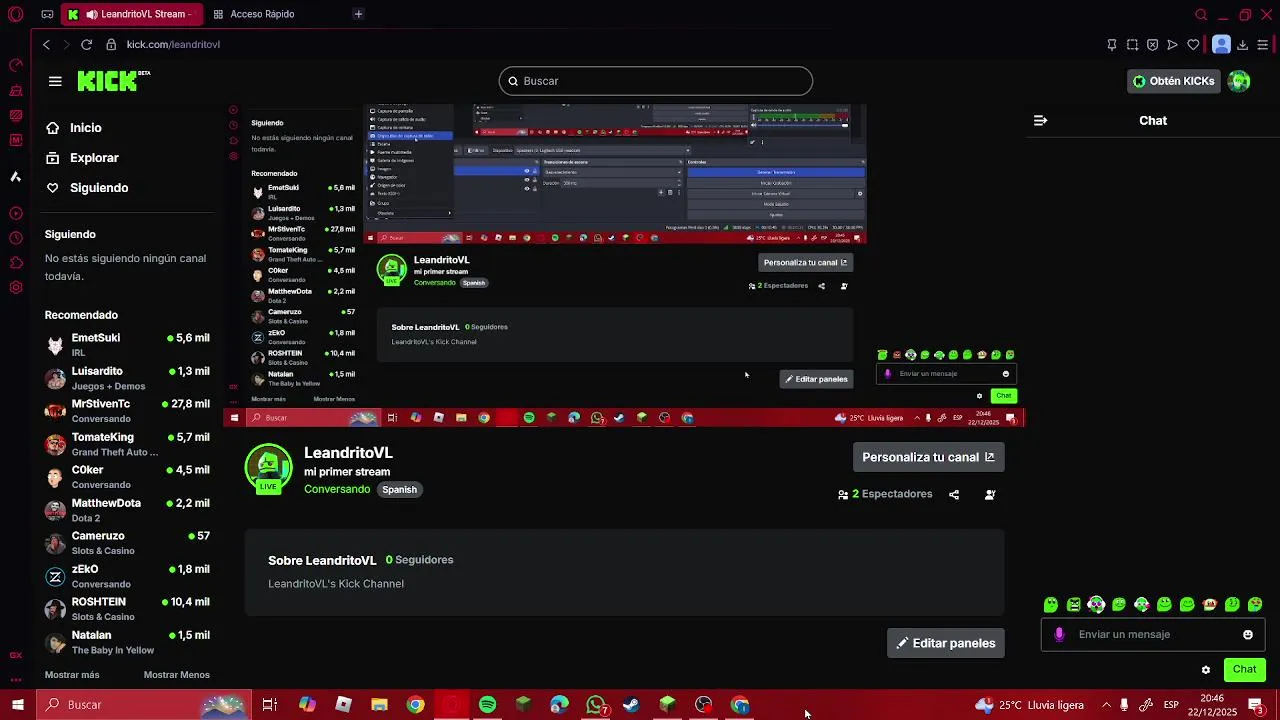This screenshot has width=1280, height=720.
Task: Open the Kick user avatar menu
Action: (1239, 81)
